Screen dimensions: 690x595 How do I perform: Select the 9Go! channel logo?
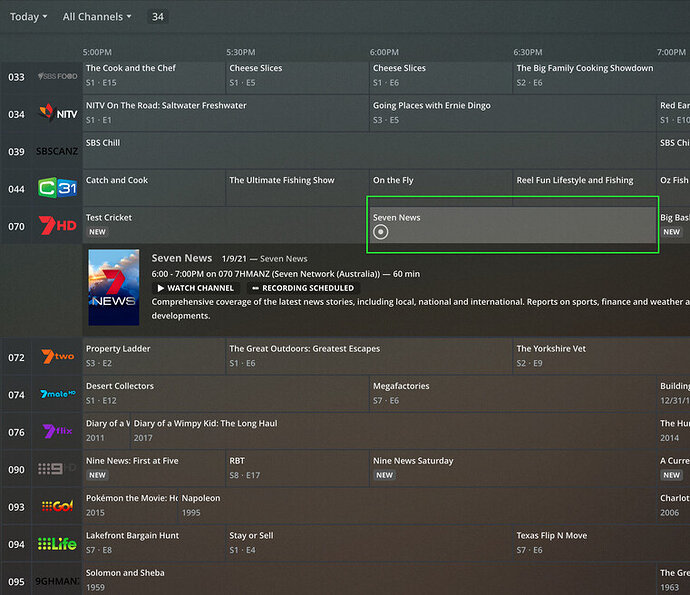coord(58,506)
